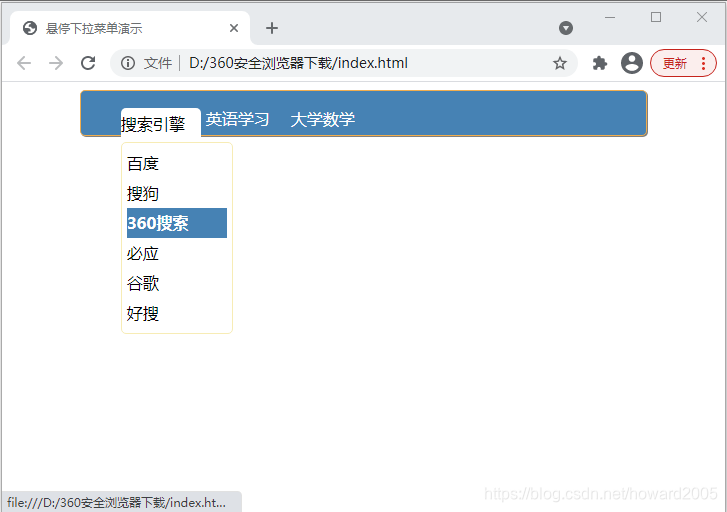Open the 英语学习 navigation menu

237,120
